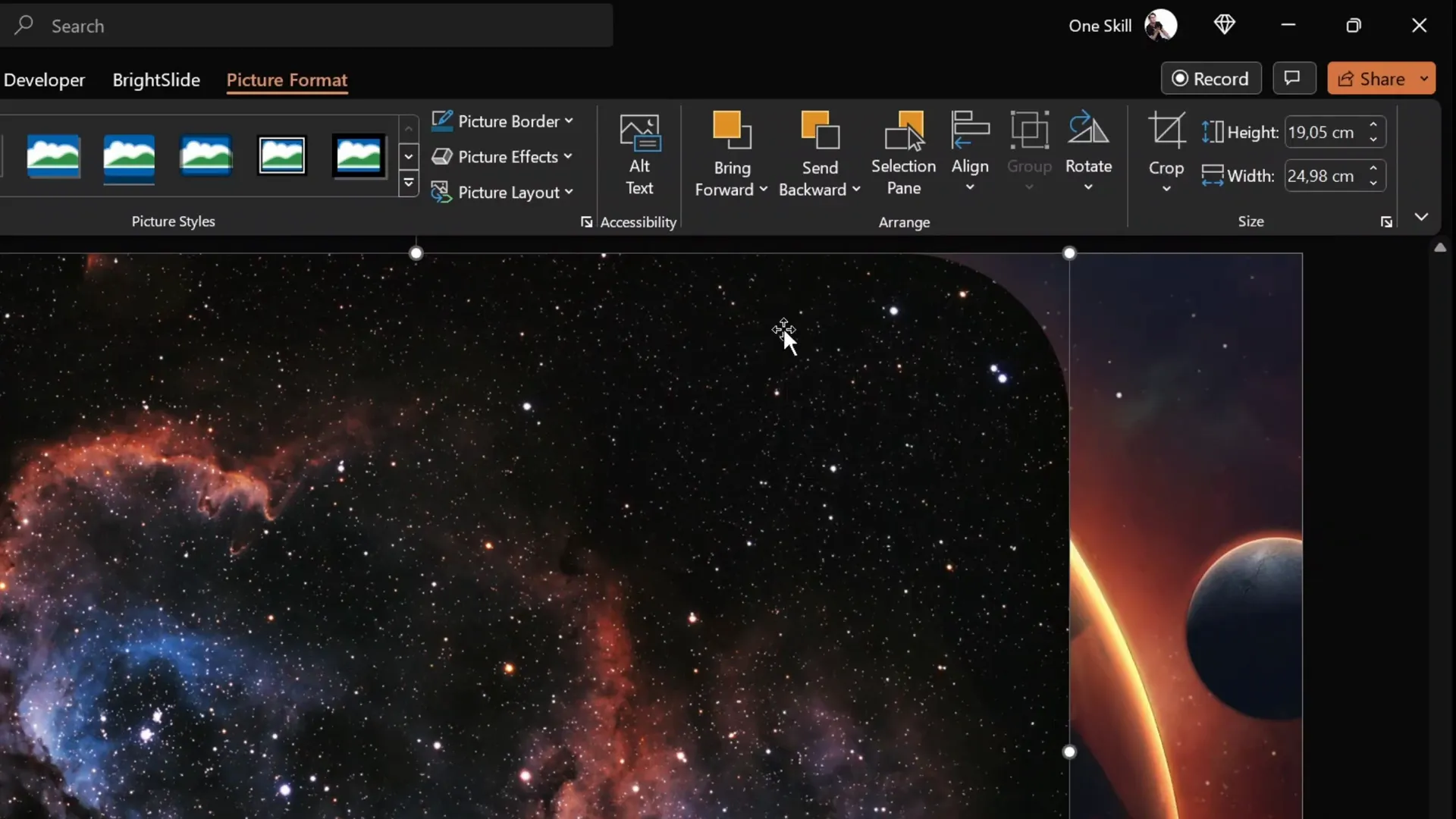Expand the Share dropdown arrow

1424,79
